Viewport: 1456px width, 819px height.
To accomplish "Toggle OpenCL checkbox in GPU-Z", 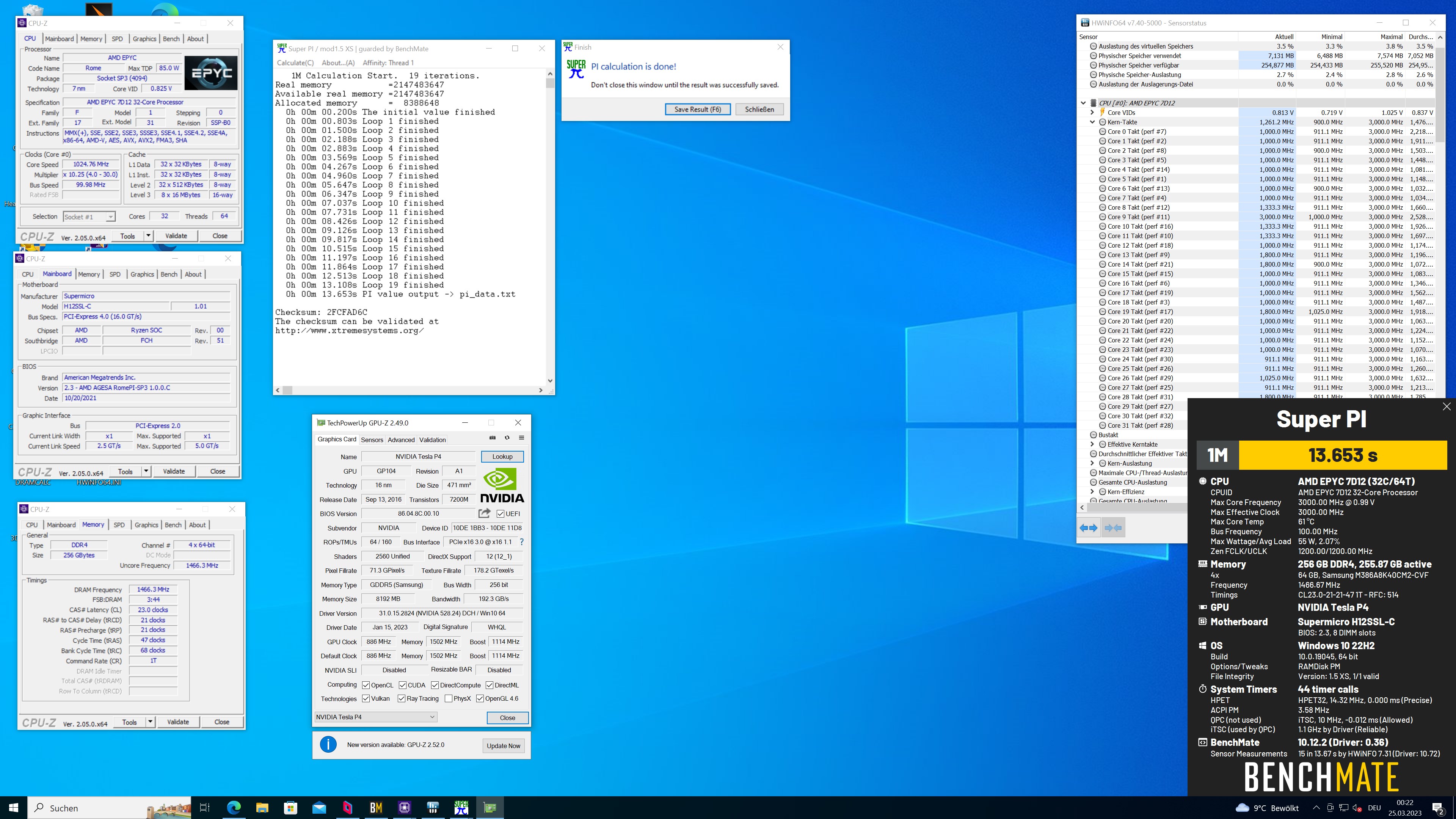I will 366,685.
